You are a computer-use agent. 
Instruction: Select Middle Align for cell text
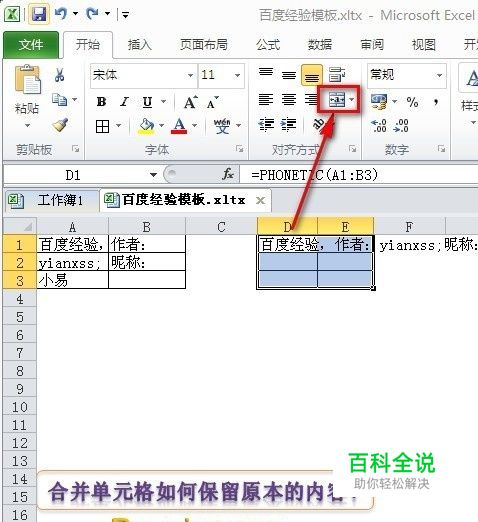tap(289, 75)
